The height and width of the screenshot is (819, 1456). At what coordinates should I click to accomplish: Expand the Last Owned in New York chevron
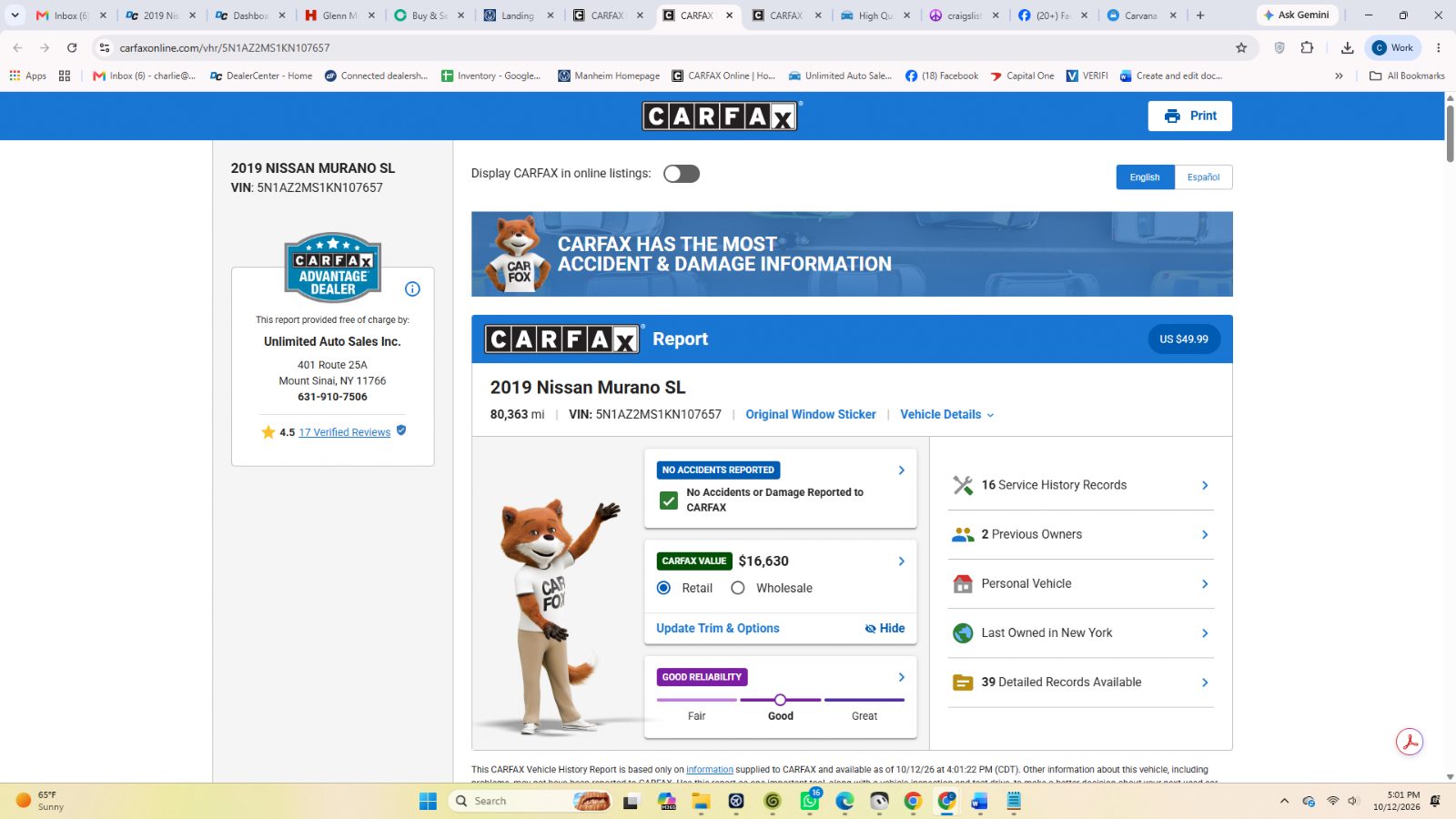[x=1205, y=633]
